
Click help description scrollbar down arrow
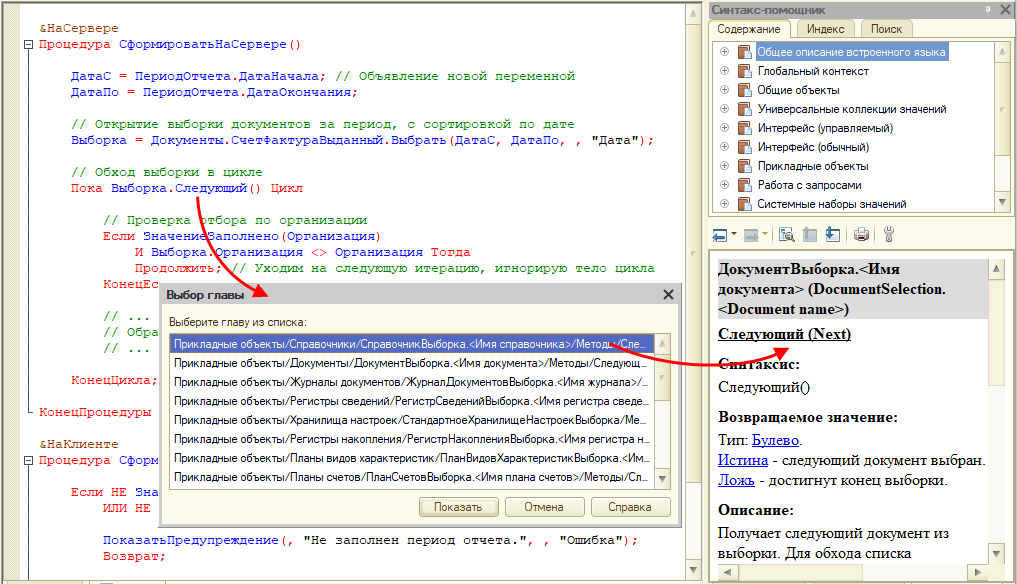997,554
